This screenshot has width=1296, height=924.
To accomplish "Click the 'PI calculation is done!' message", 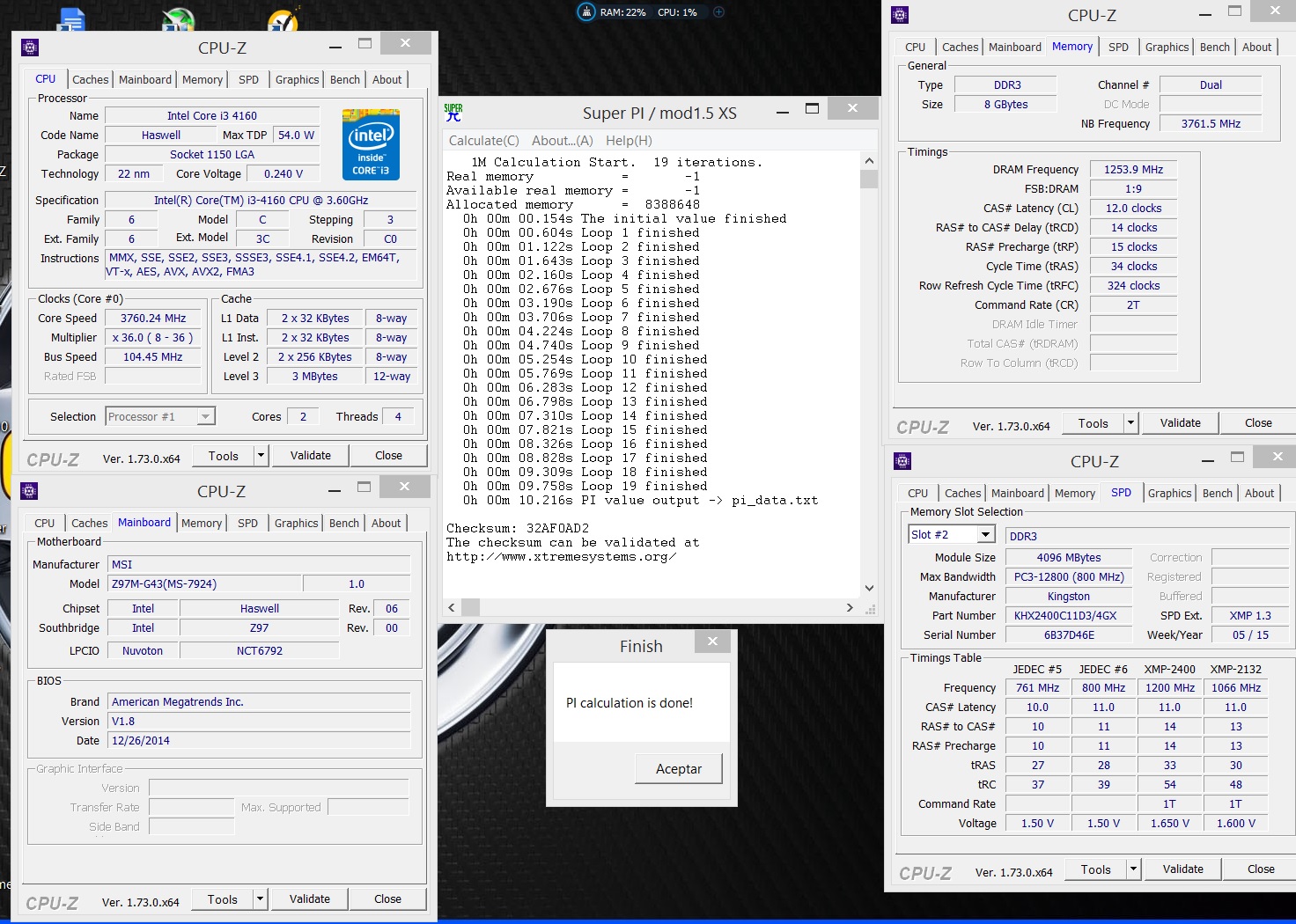I will click(x=630, y=703).
